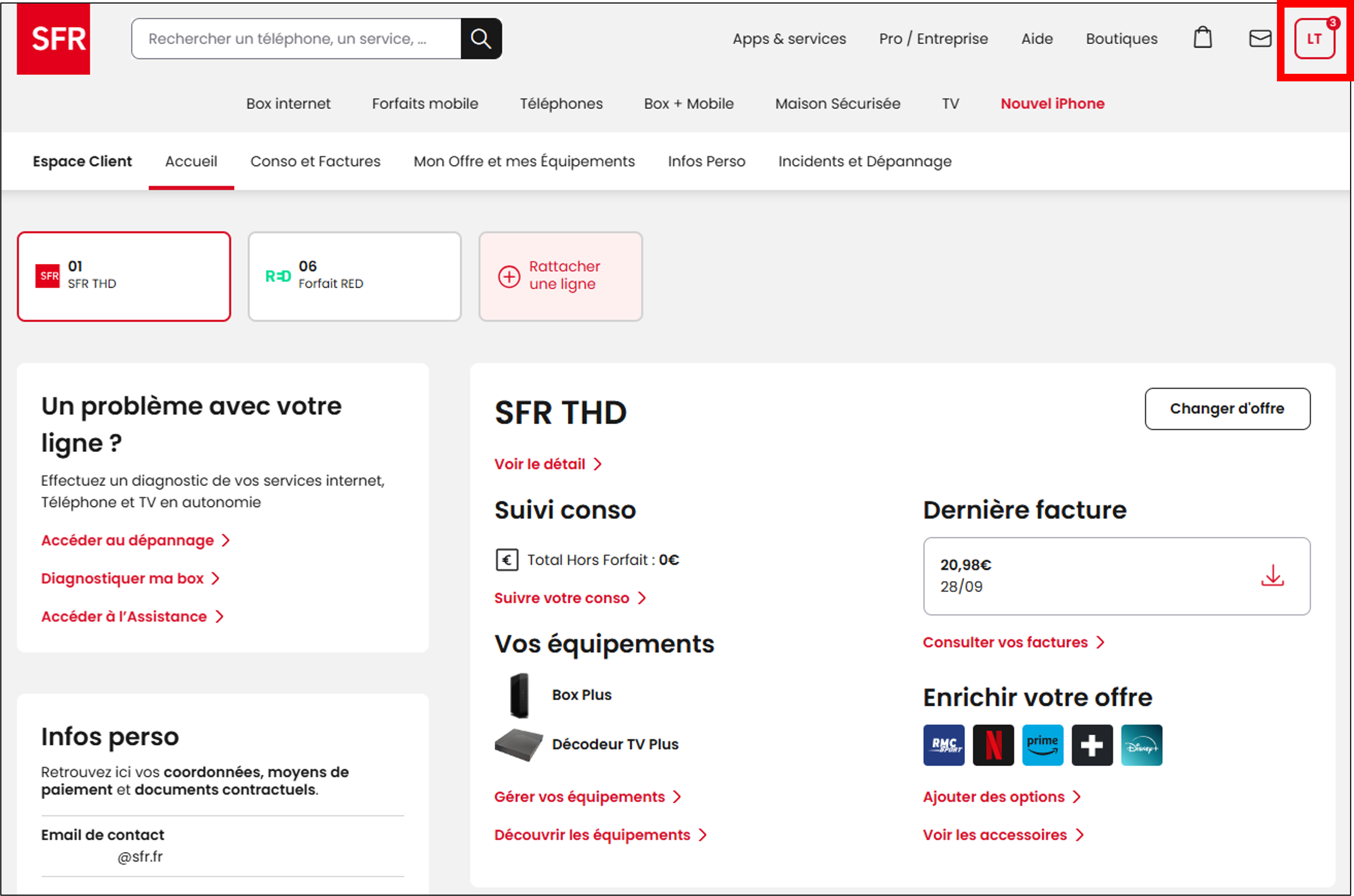This screenshot has width=1354, height=896.
Task: Open the mail envelope icon
Action: (1260, 38)
